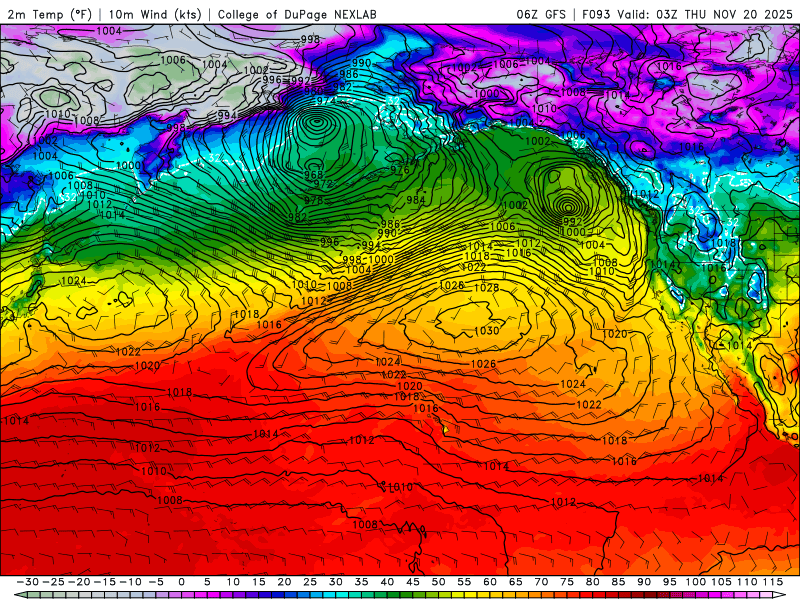Select the 1028 isobar label
The width and height of the screenshot is (800, 600).
(486, 288)
